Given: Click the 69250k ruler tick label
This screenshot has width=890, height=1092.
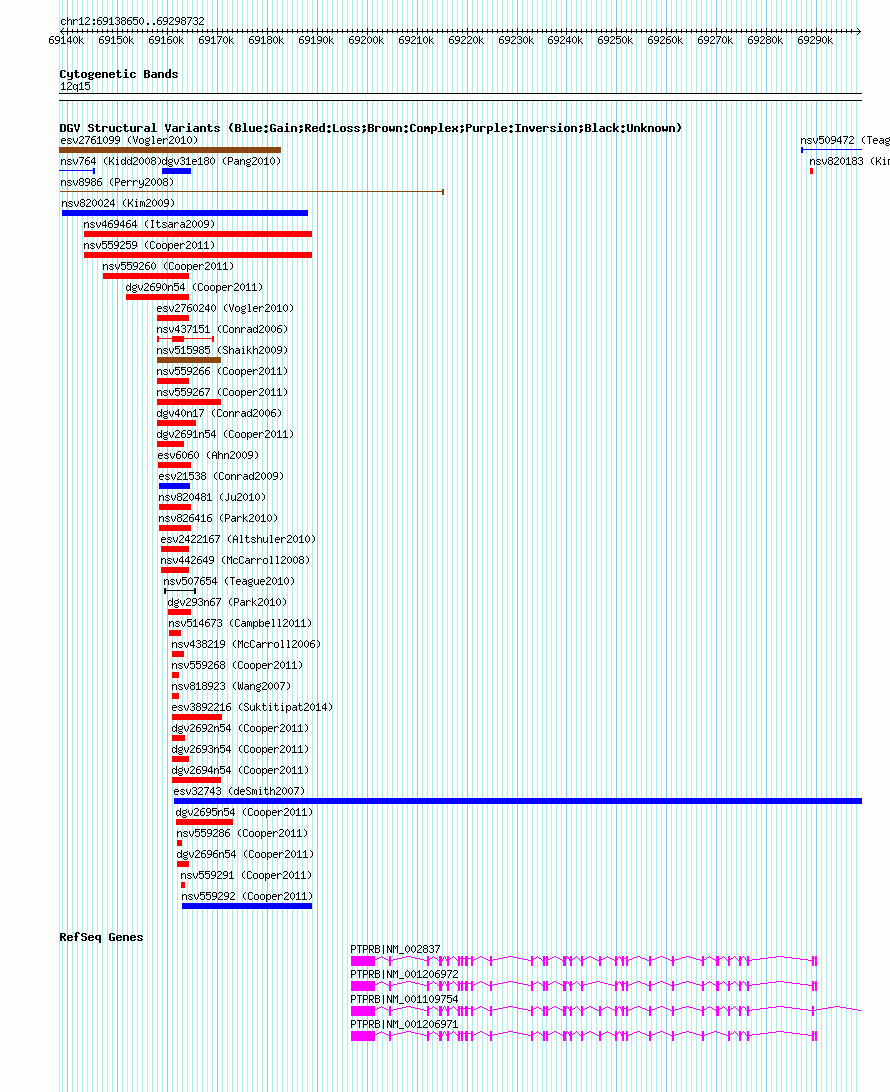Looking at the screenshot, I should pyautogui.click(x=615, y=40).
